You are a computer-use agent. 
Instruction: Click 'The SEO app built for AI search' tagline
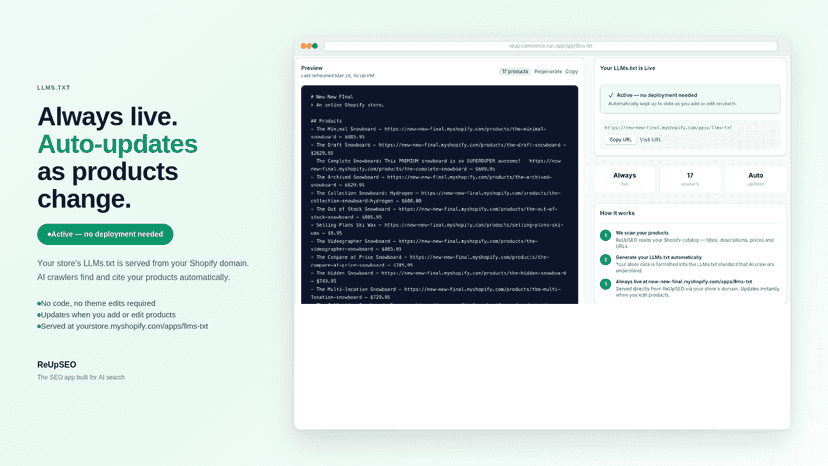coord(81,377)
